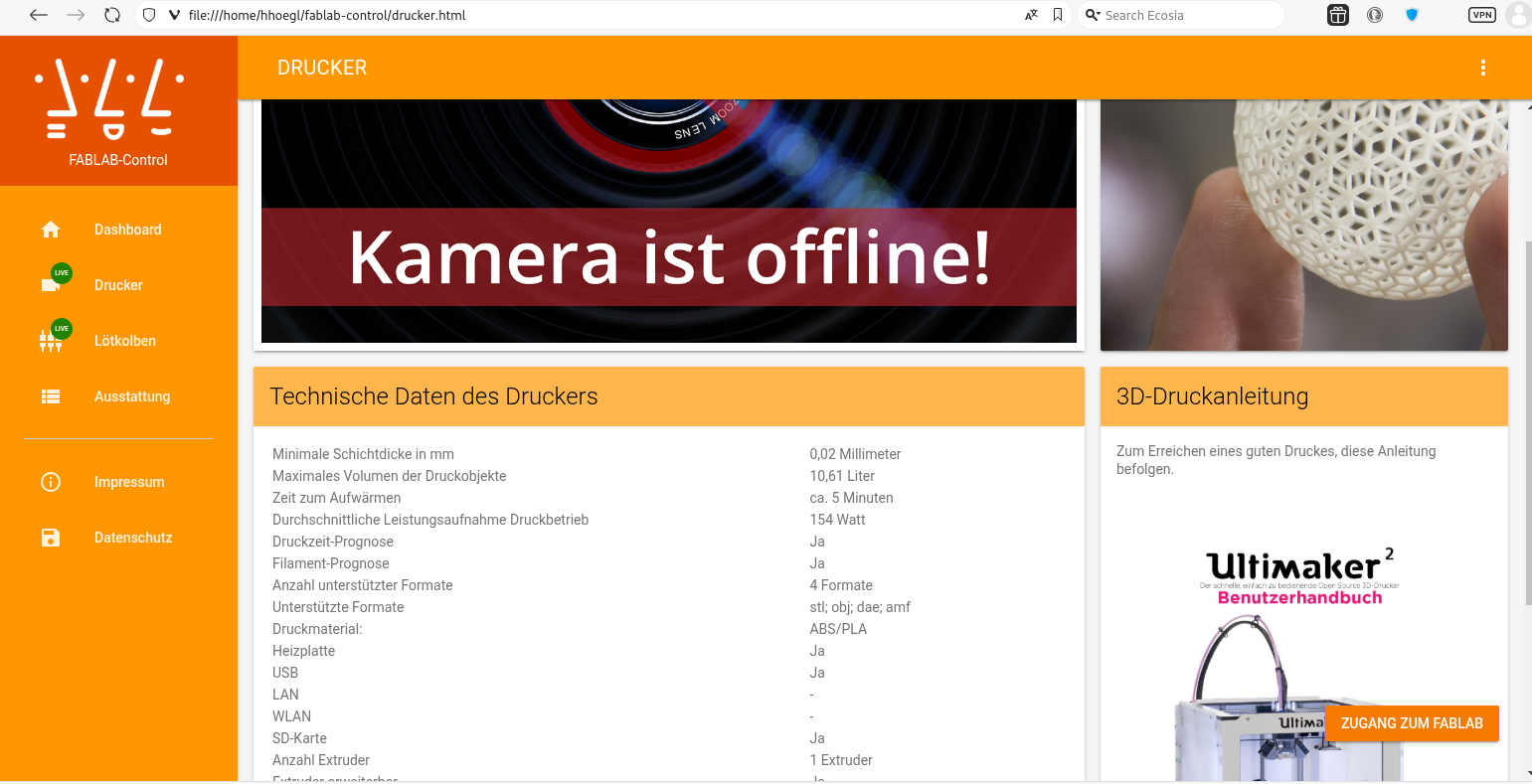The height and width of the screenshot is (784, 1532).
Task: Click the Ecosia search magnifier icon
Action: pos(1093,15)
